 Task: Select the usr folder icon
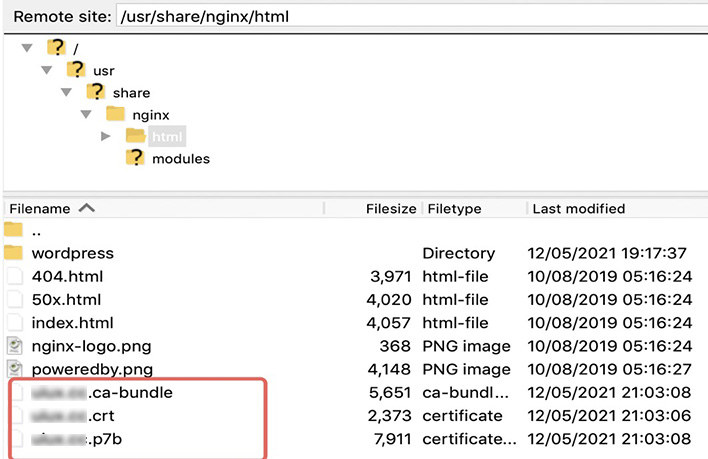[76, 70]
